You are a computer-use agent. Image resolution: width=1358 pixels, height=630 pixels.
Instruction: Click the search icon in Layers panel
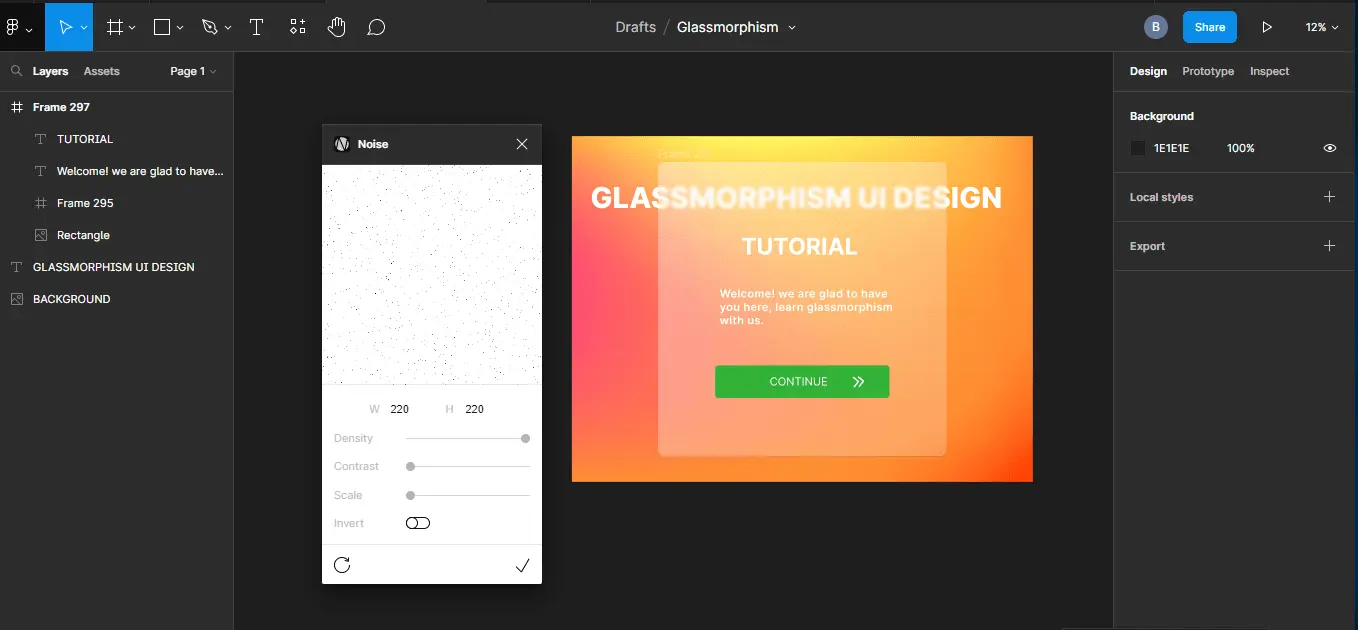16,71
